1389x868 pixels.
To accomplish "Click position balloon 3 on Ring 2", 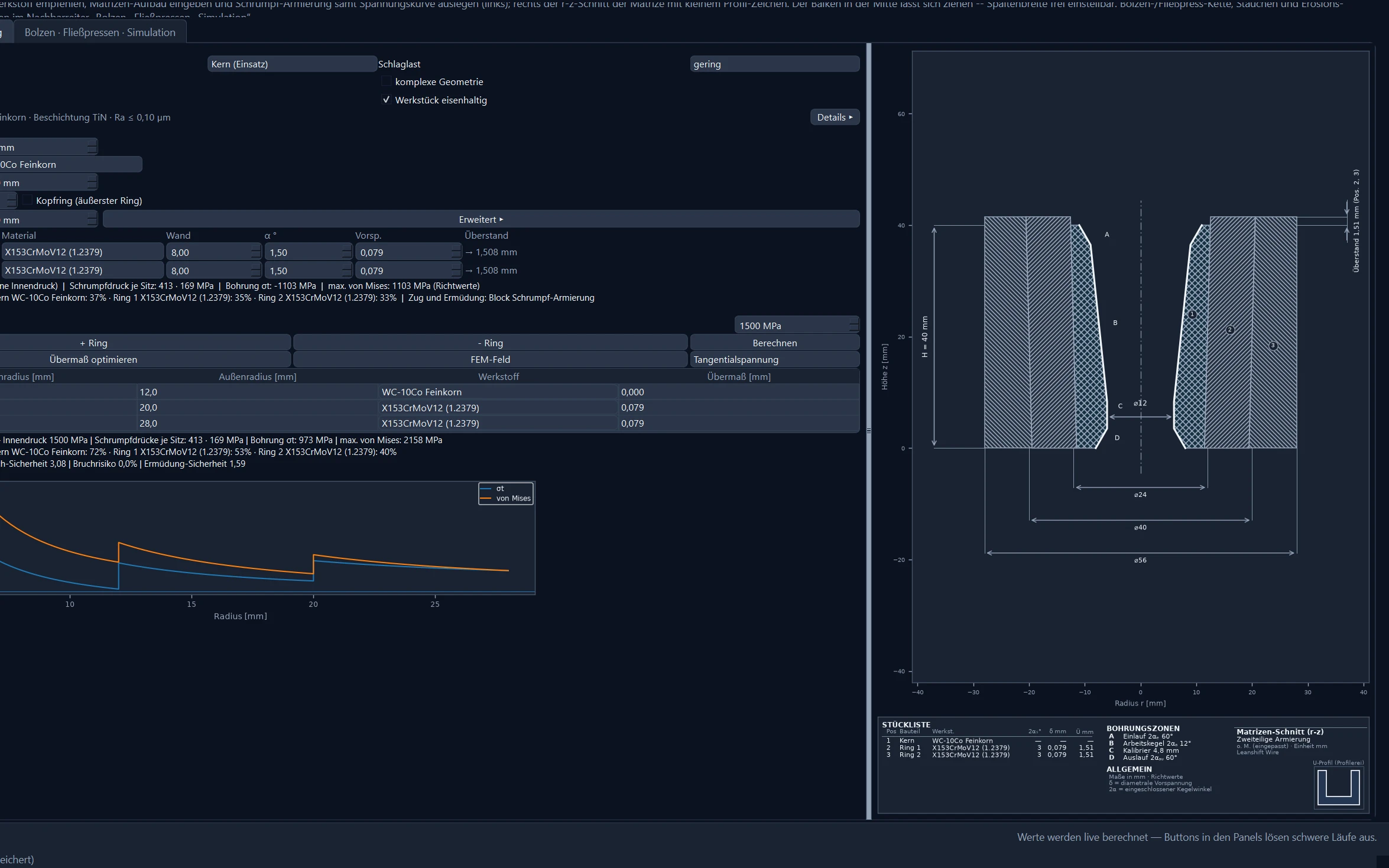I will 1273,346.
